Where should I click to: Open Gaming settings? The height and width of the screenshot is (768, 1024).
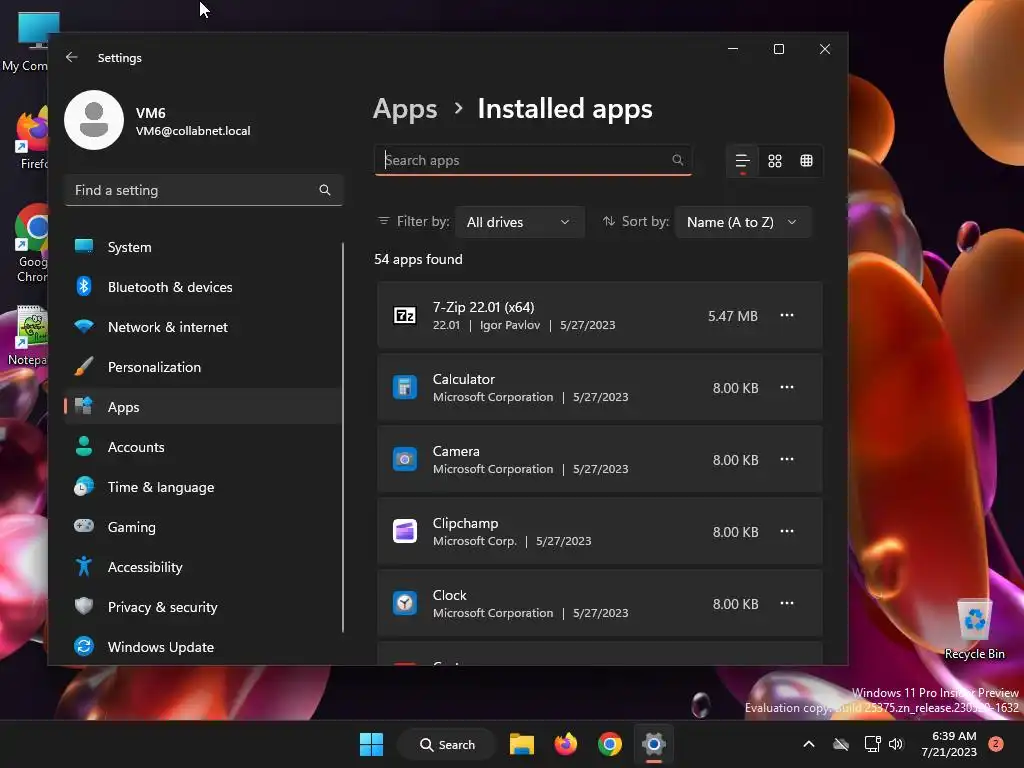(202, 527)
